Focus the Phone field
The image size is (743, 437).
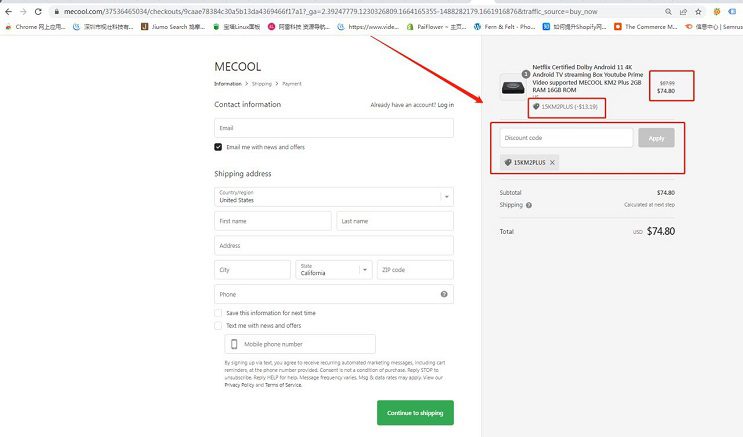(334, 294)
